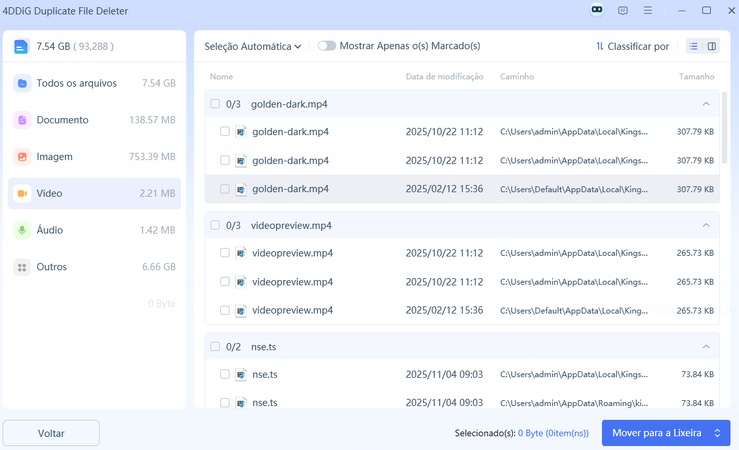
Task: Open the hamburger menu in title bar
Action: pos(651,10)
